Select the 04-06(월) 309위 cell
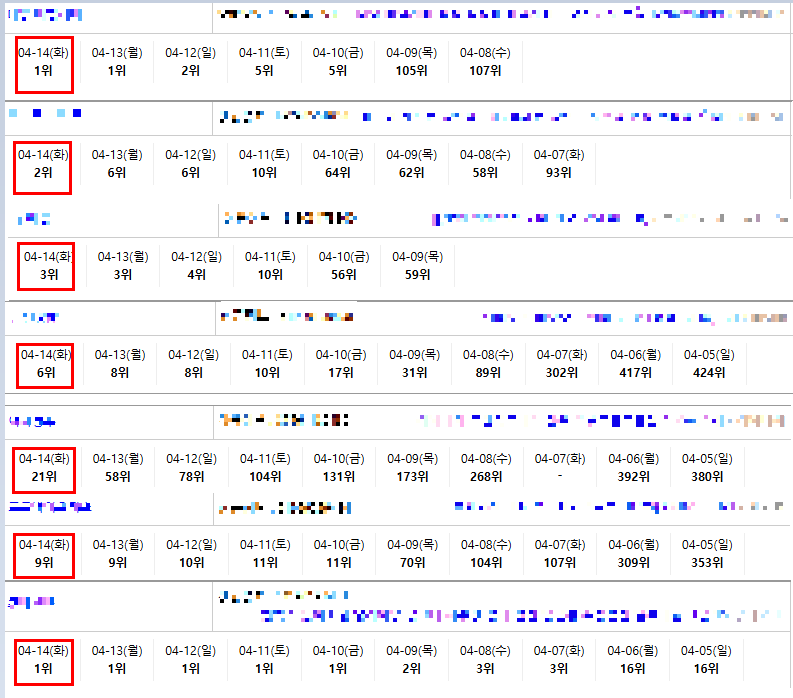The image size is (793, 698). pyautogui.click(x=634, y=554)
